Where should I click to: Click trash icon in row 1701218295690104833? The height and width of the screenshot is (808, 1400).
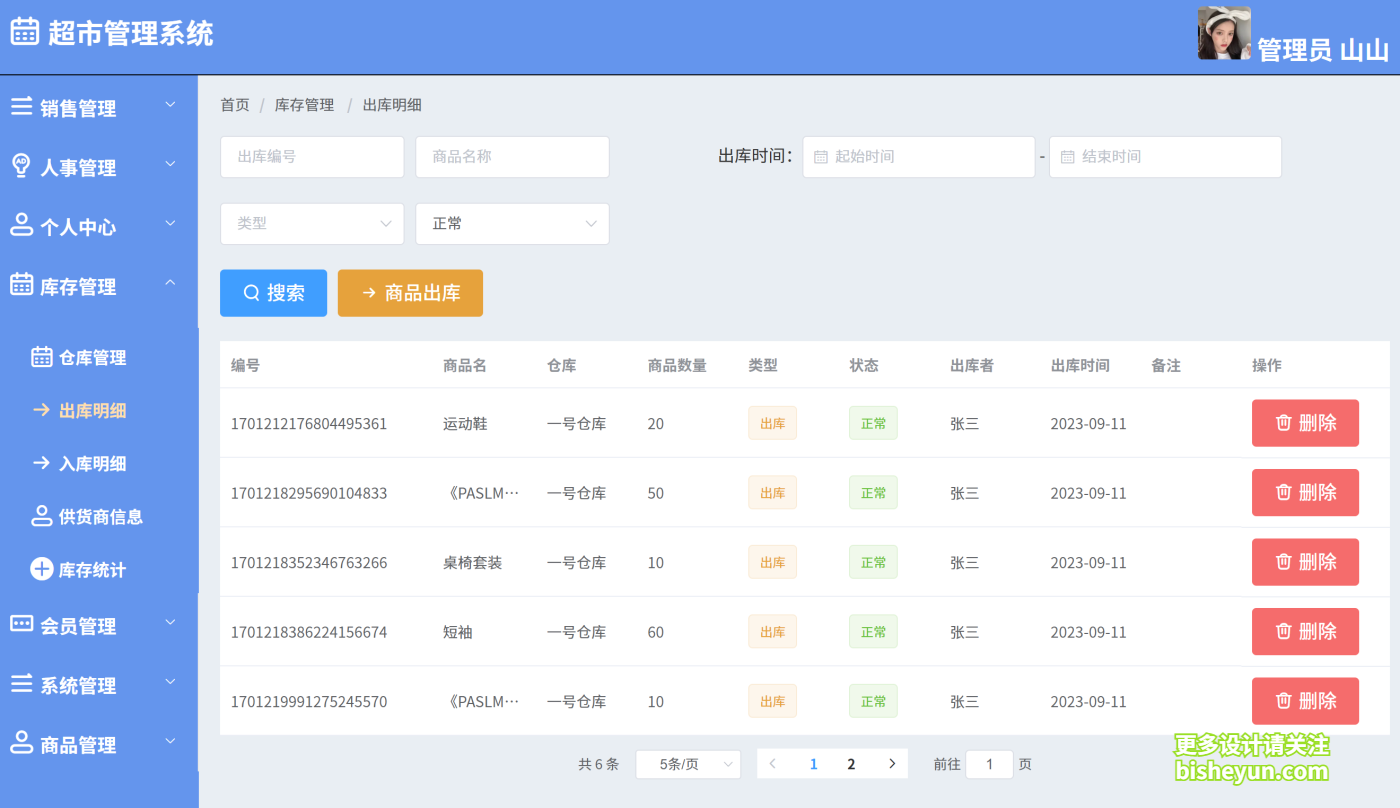pyautogui.click(x=1284, y=492)
